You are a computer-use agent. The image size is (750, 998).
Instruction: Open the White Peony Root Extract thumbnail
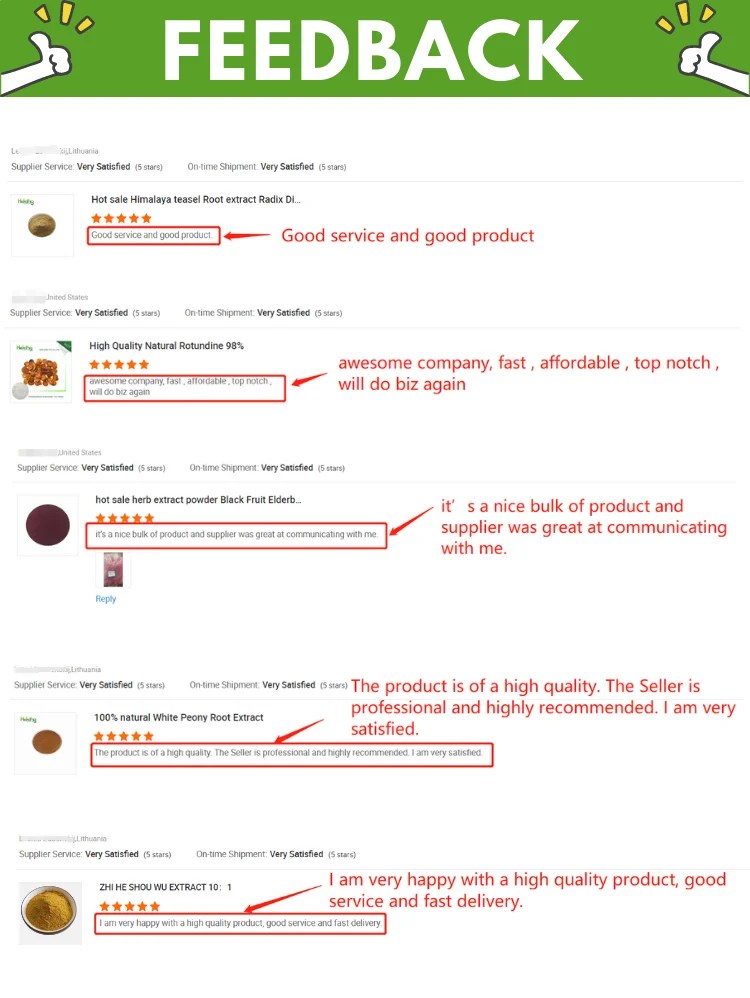45,742
